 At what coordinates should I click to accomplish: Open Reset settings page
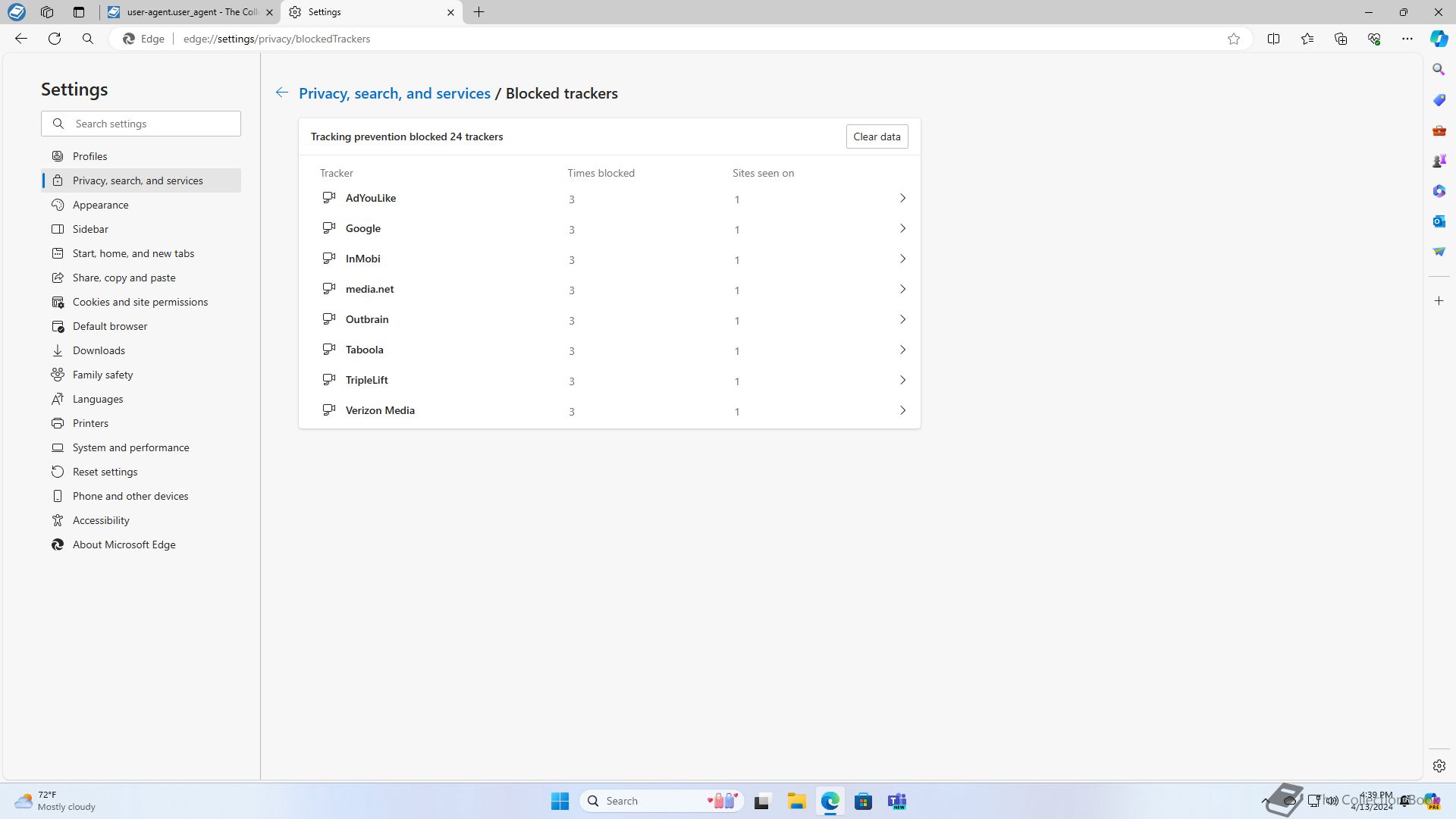(141, 472)
